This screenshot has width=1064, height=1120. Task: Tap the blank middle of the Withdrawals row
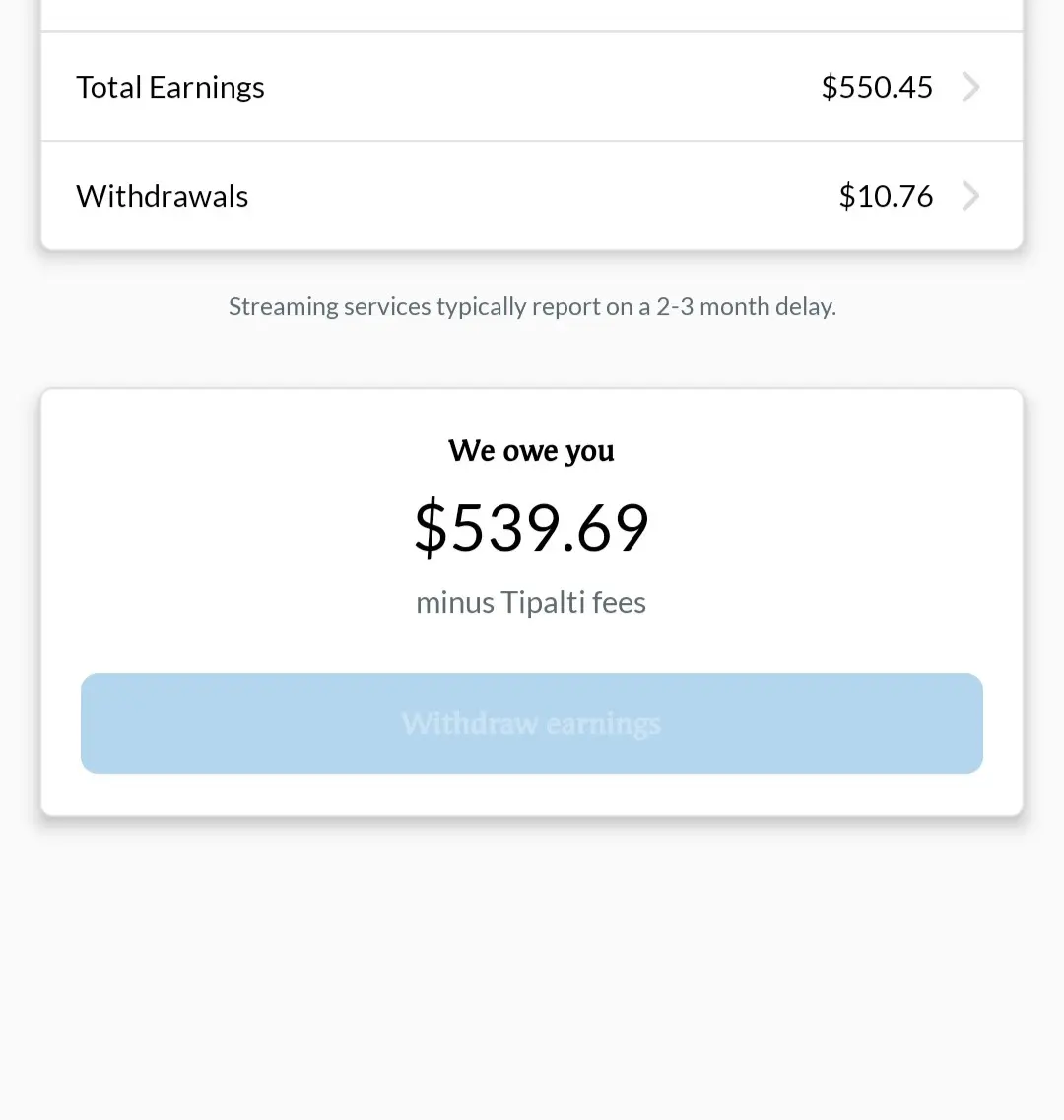click(x=543, y=196)
